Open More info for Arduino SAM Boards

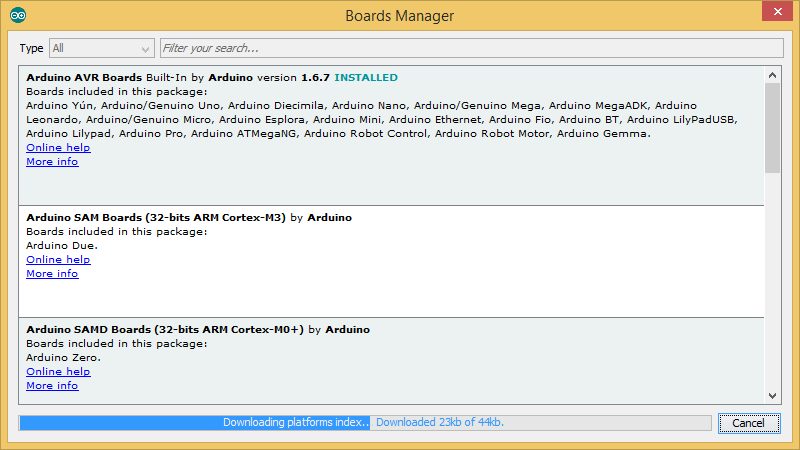tap(52, 274)
